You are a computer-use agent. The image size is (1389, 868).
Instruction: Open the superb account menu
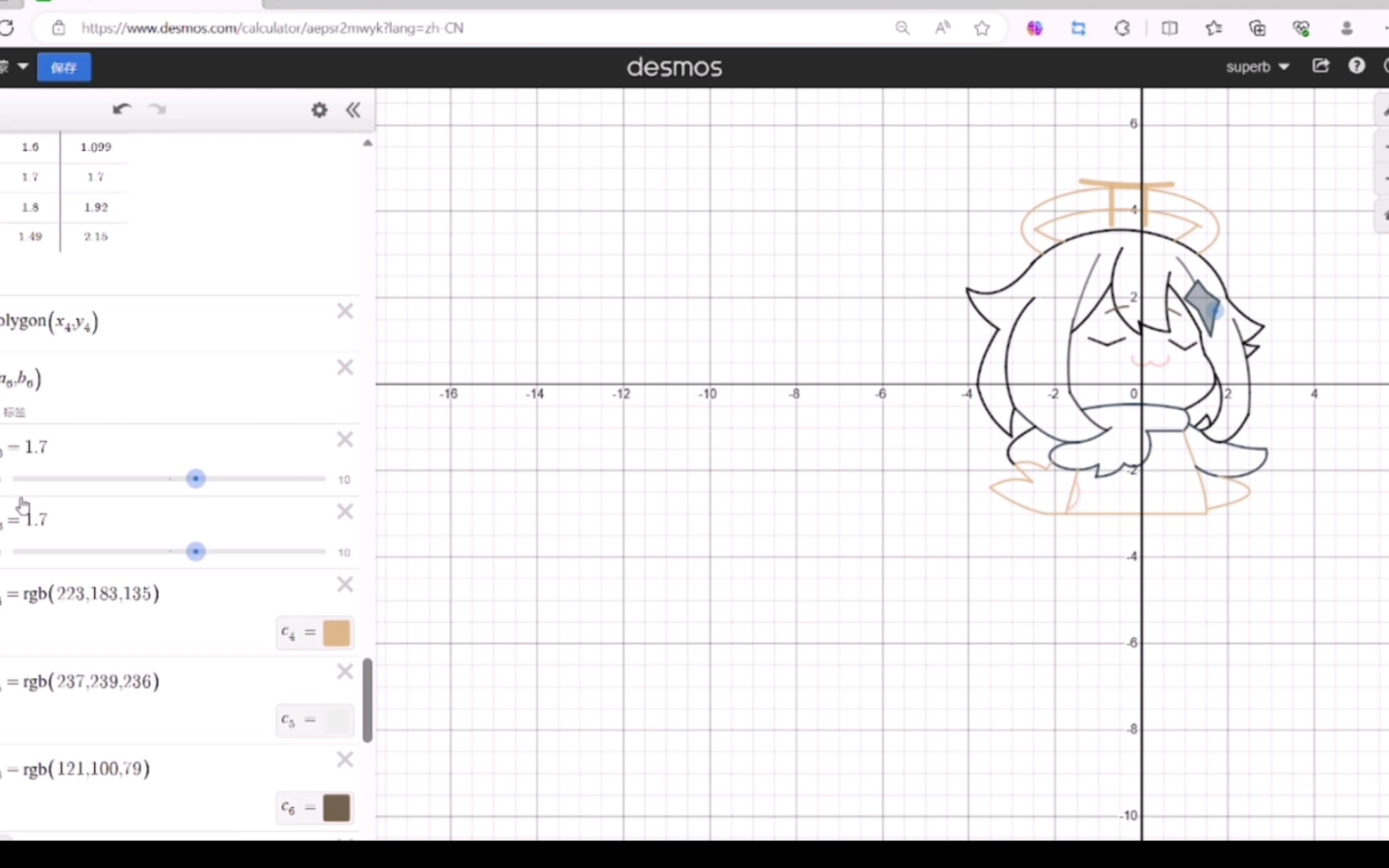coord(1257,67)
